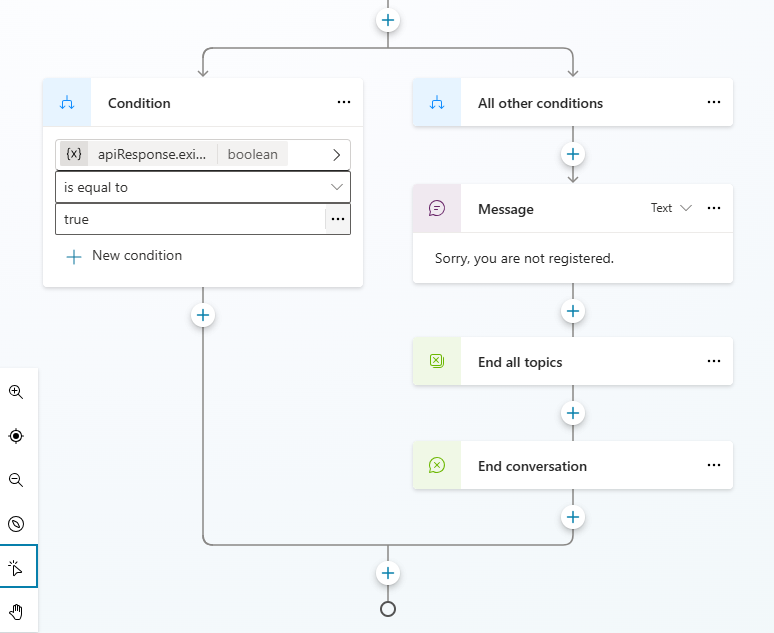This screenshot has width=774, height=633.
Task: Click the Condition branch icon
Action: tap(68, 103)
